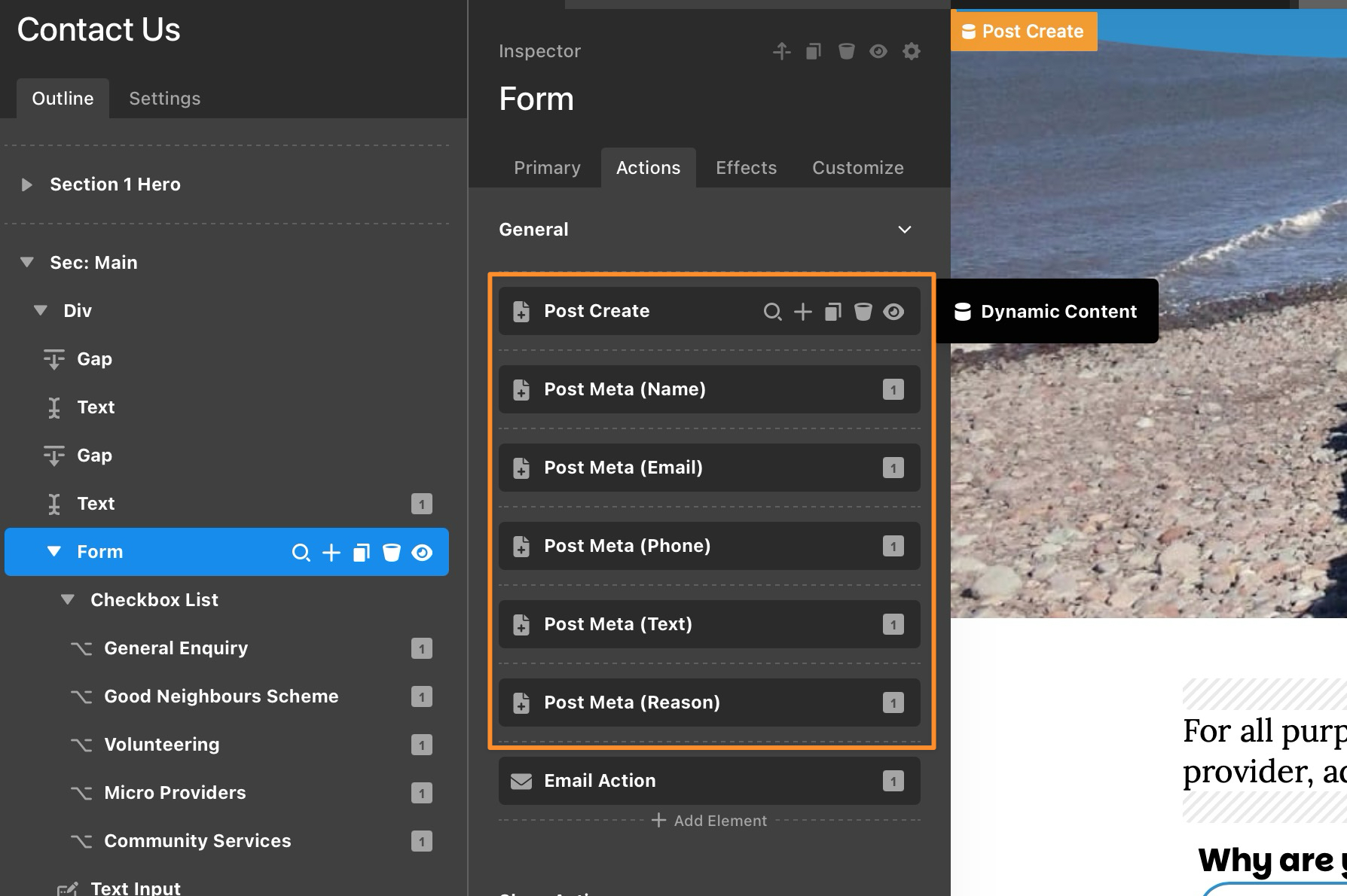Collapse the Sec: Main tree node

coord(27,263)
